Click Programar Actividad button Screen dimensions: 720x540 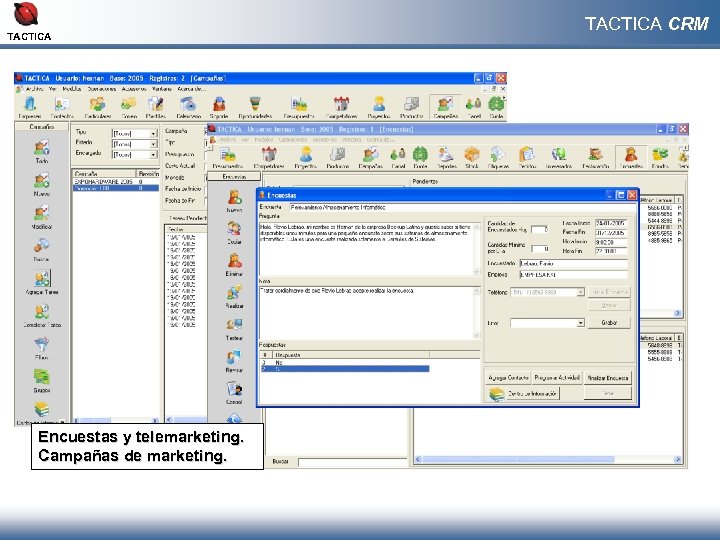557,378
